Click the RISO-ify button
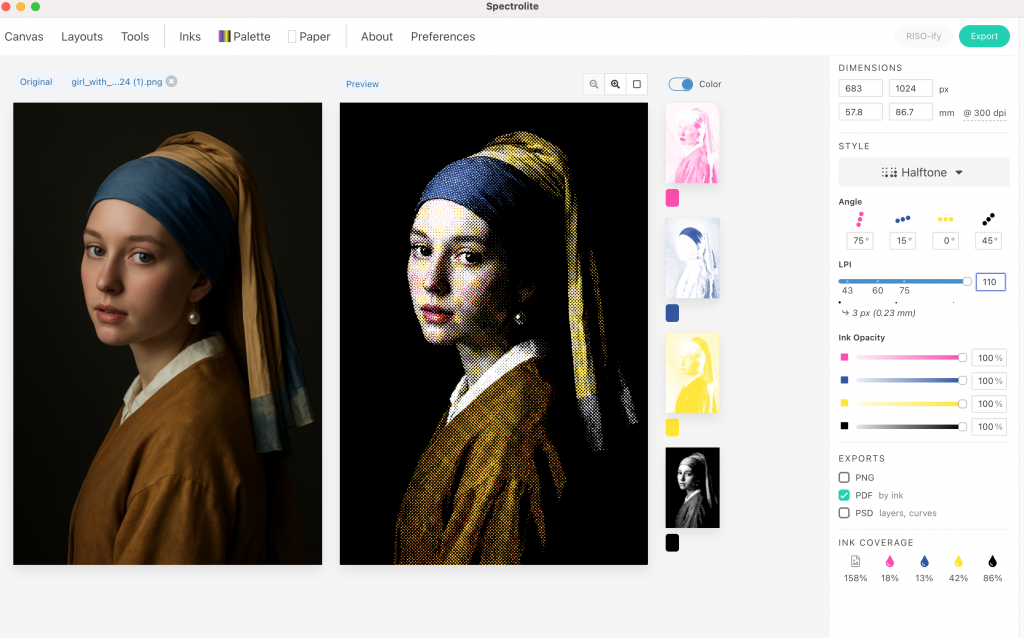The width and height of the screenshot is (1024, 638). (922, 36)
